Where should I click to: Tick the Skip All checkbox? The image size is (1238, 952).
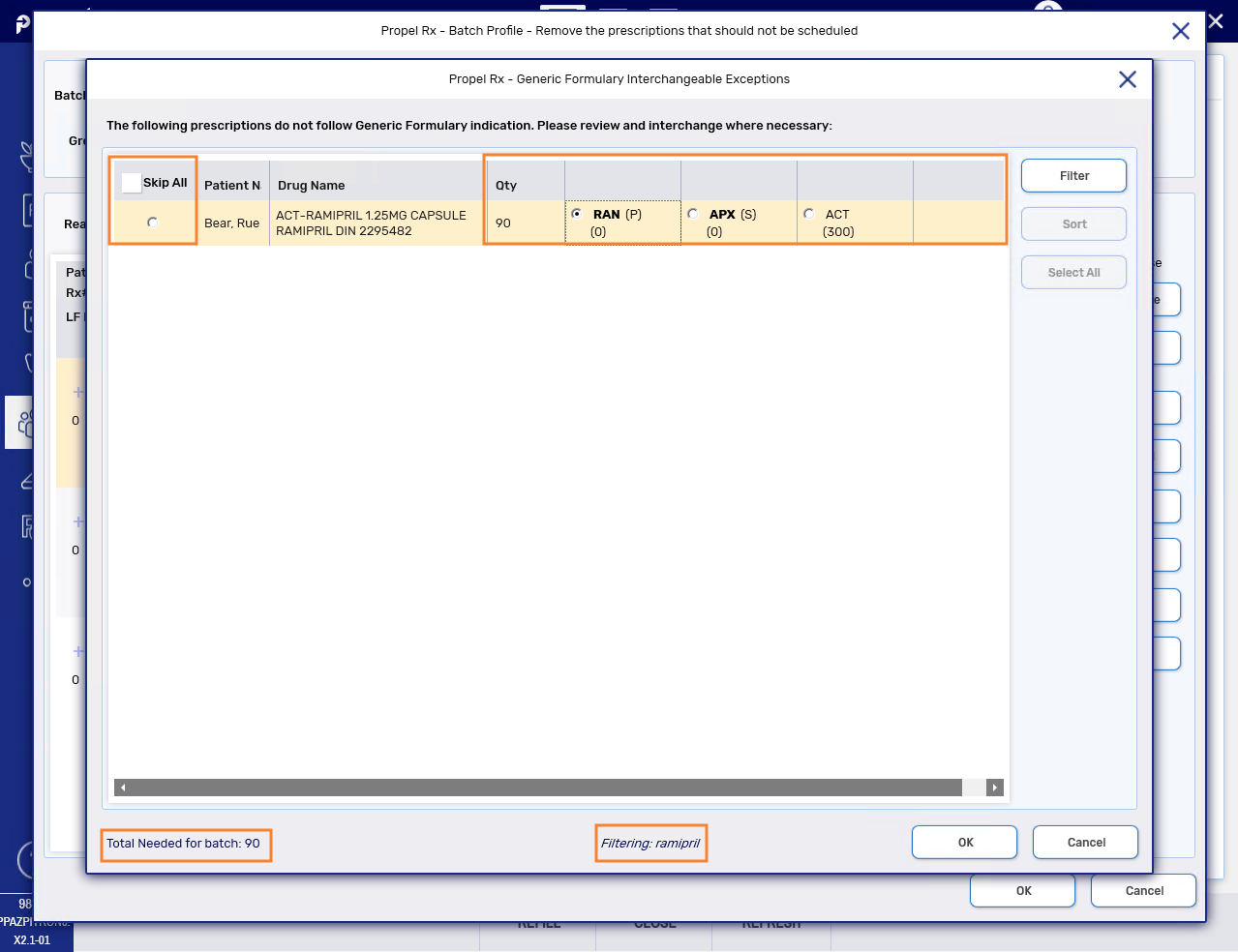(133, 183)
